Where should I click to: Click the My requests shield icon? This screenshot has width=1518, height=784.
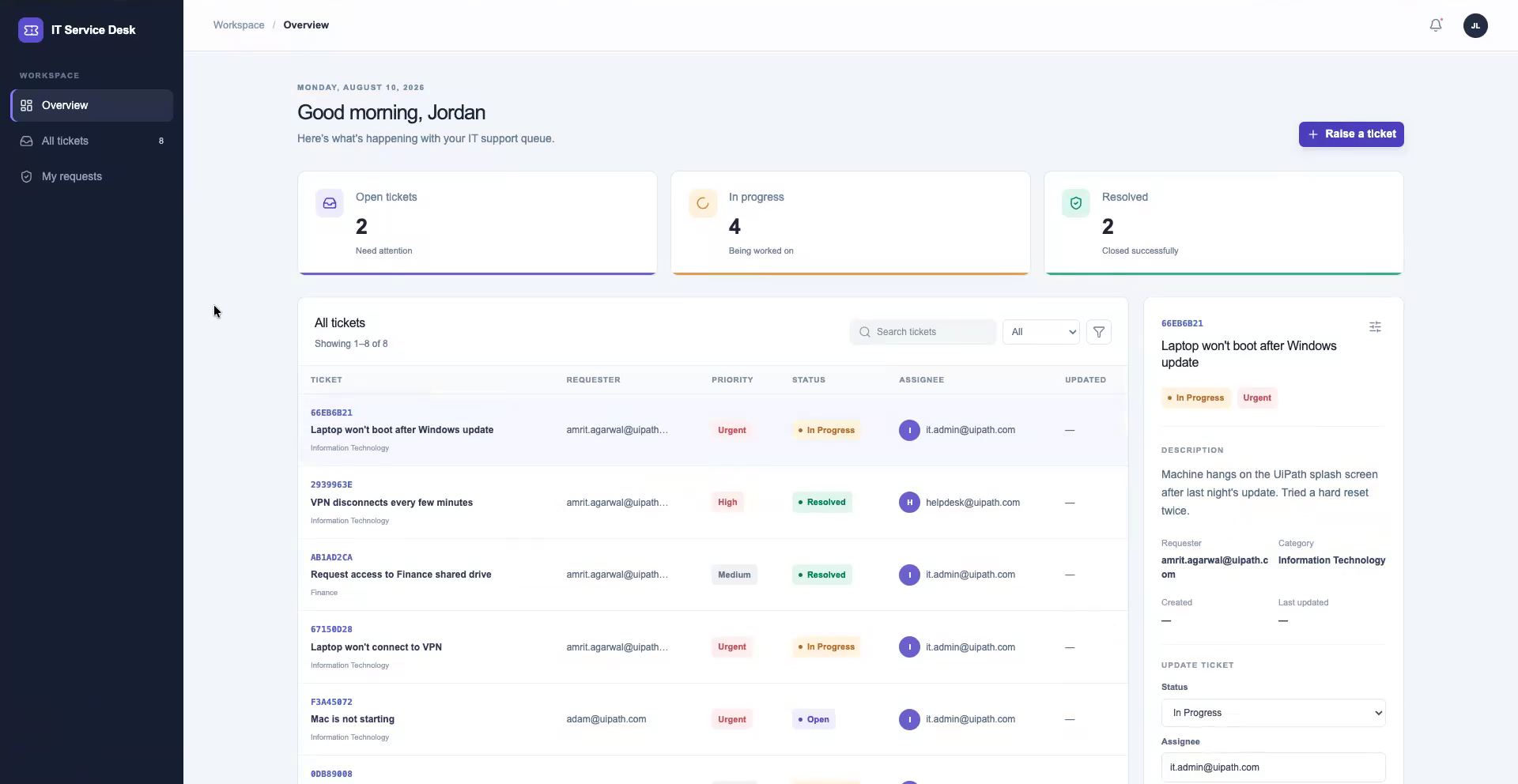pyautogui.click(x=27, y=176)
